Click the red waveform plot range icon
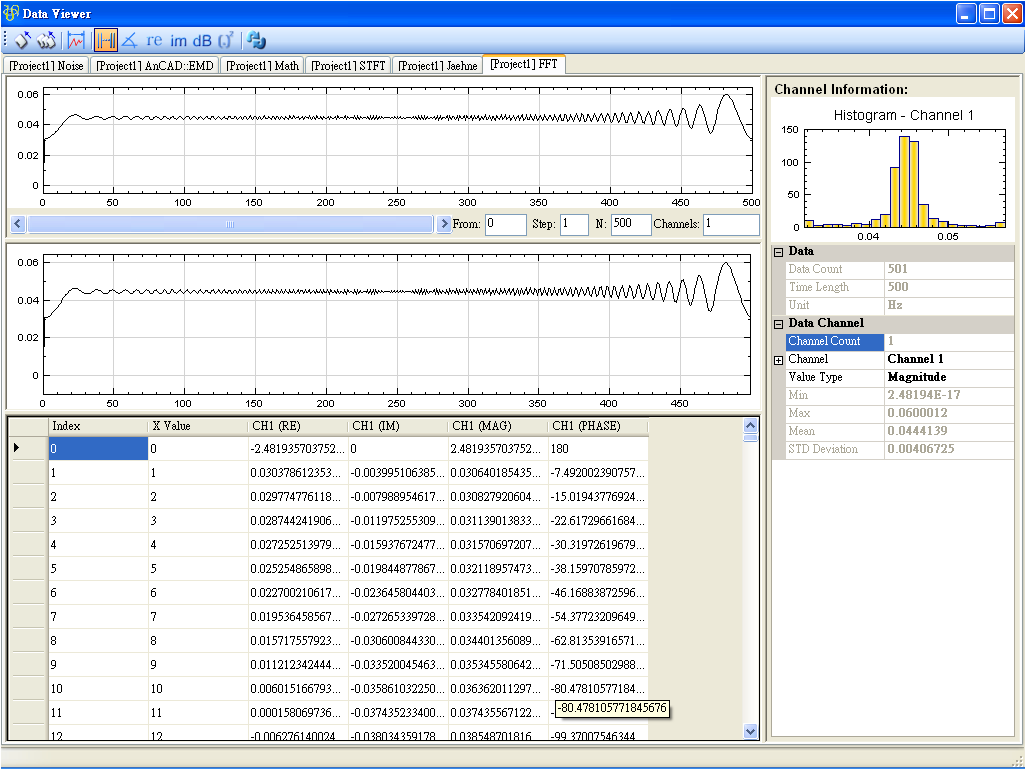 (x=76, y=41)
